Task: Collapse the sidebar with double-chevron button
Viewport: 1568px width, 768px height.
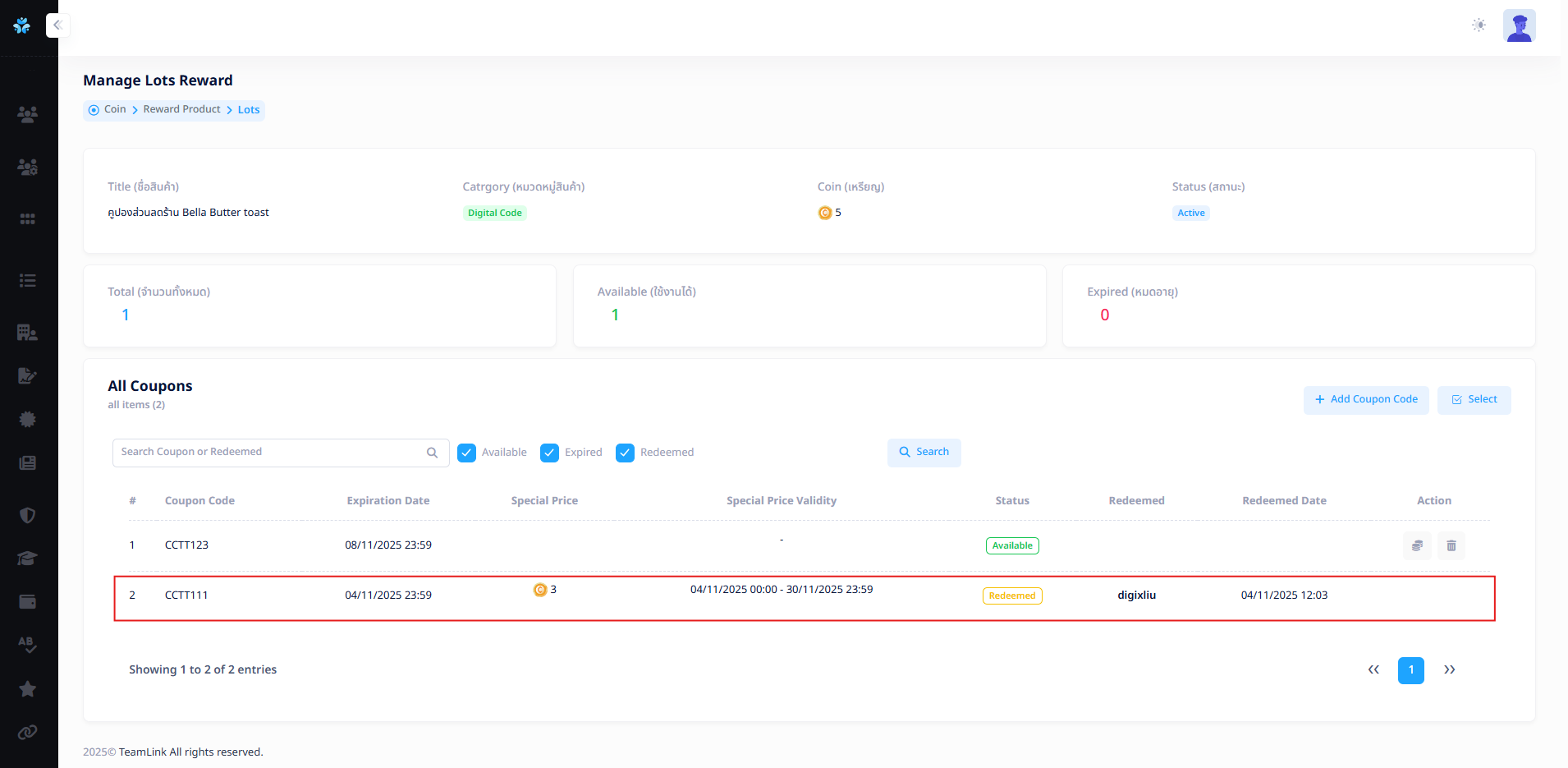Action: coord(57,25)
